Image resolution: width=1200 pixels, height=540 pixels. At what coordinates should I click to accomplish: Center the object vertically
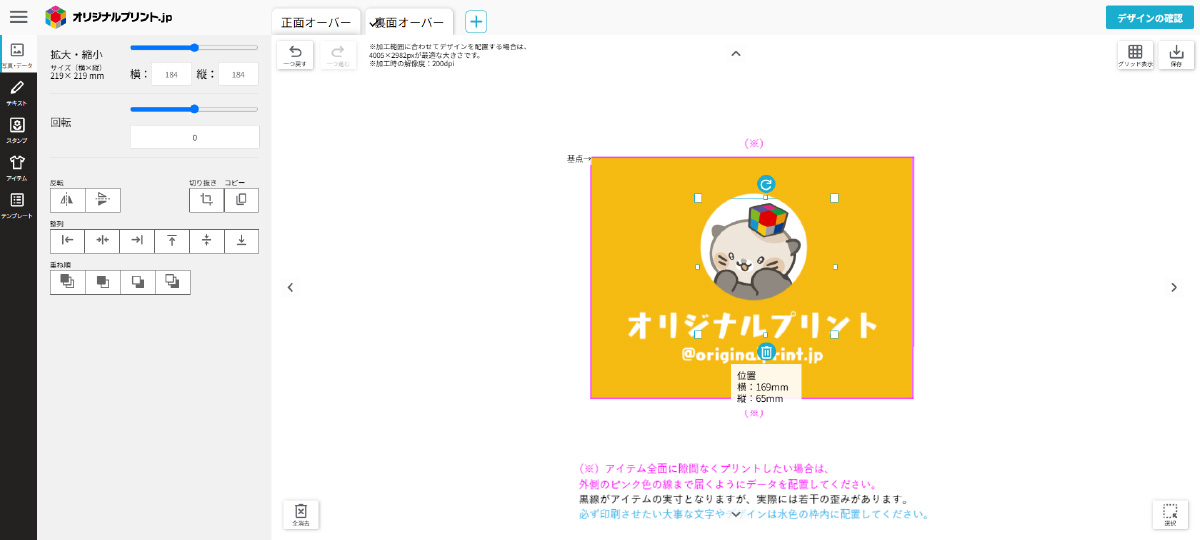[207, 241]
